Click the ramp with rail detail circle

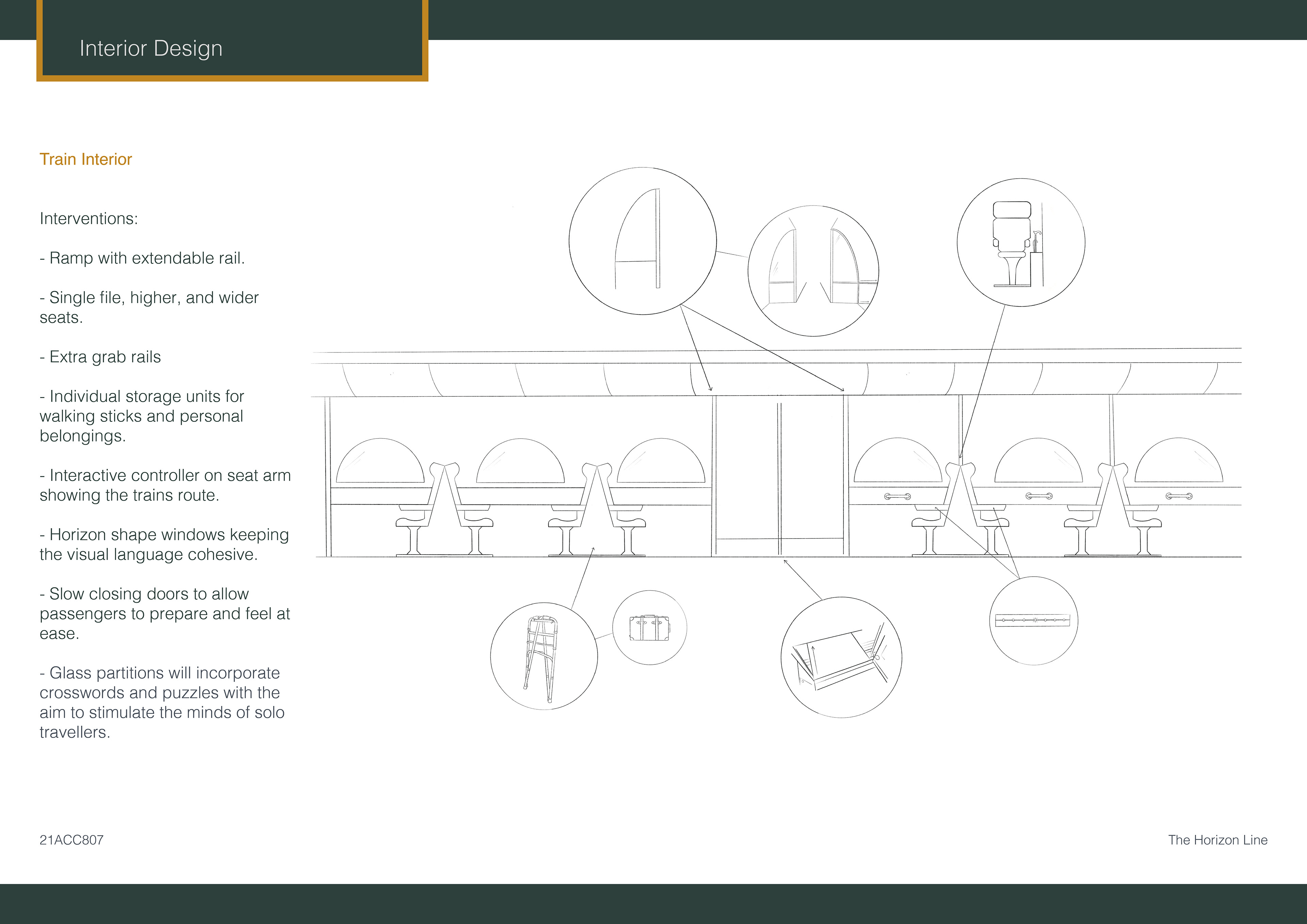coord(841,657)
